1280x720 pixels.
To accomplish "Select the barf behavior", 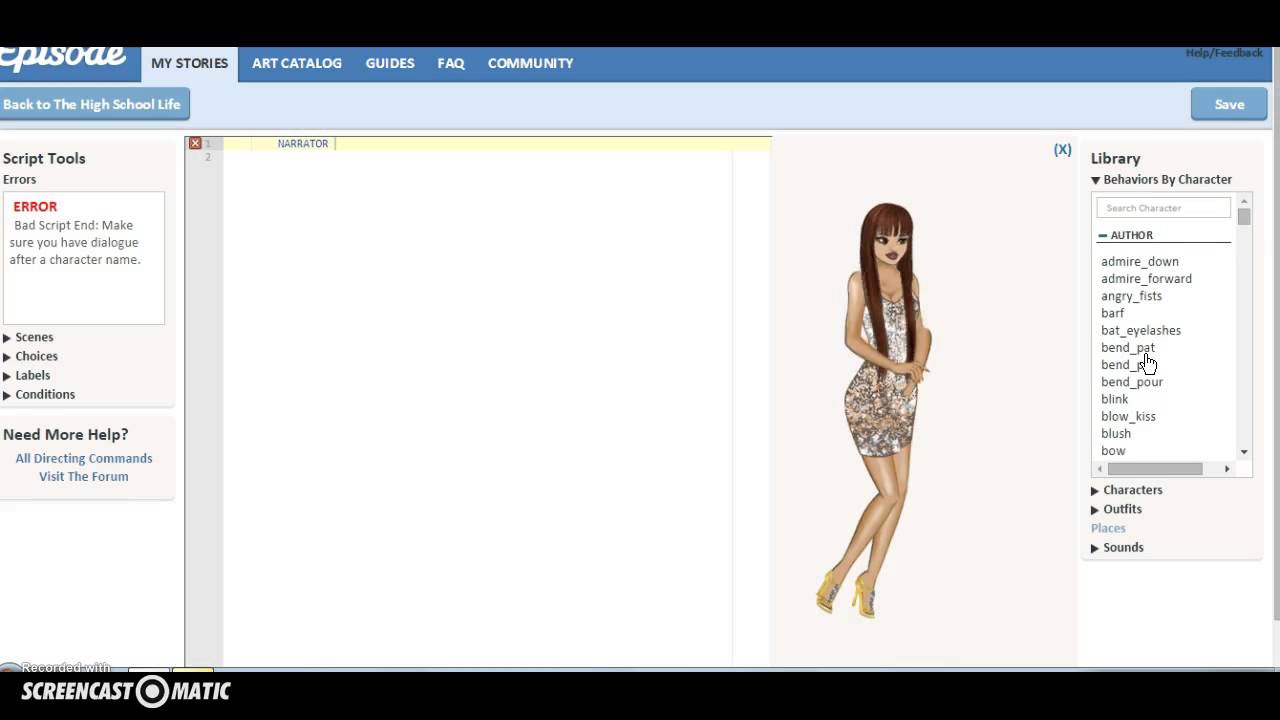I will click(1113, 313).
